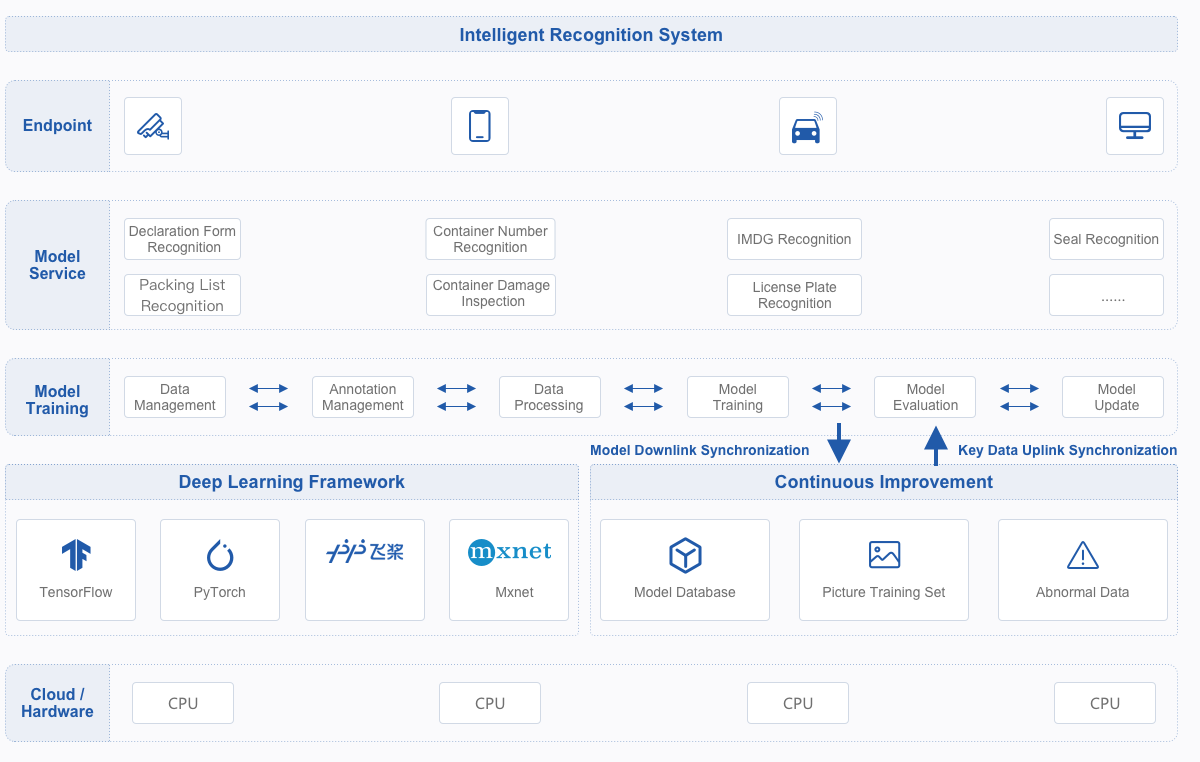Screen dimensions: 1200x762
Task: Click the Mxnet logo
Action: [509, 552]
